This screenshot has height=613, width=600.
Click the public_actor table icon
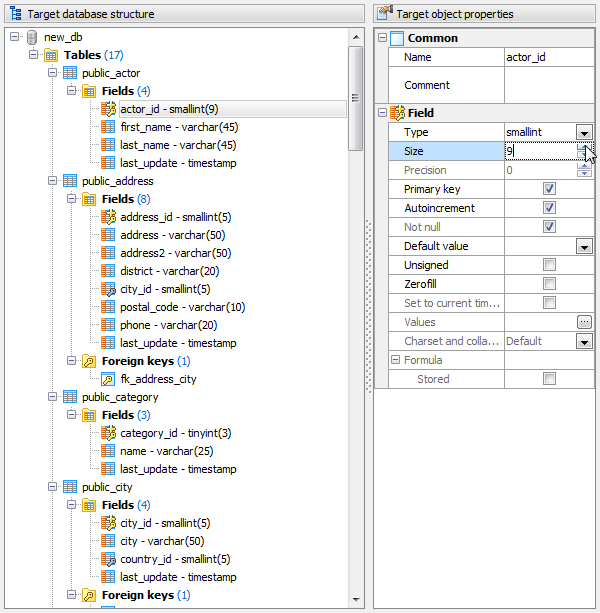click(70, 73)
